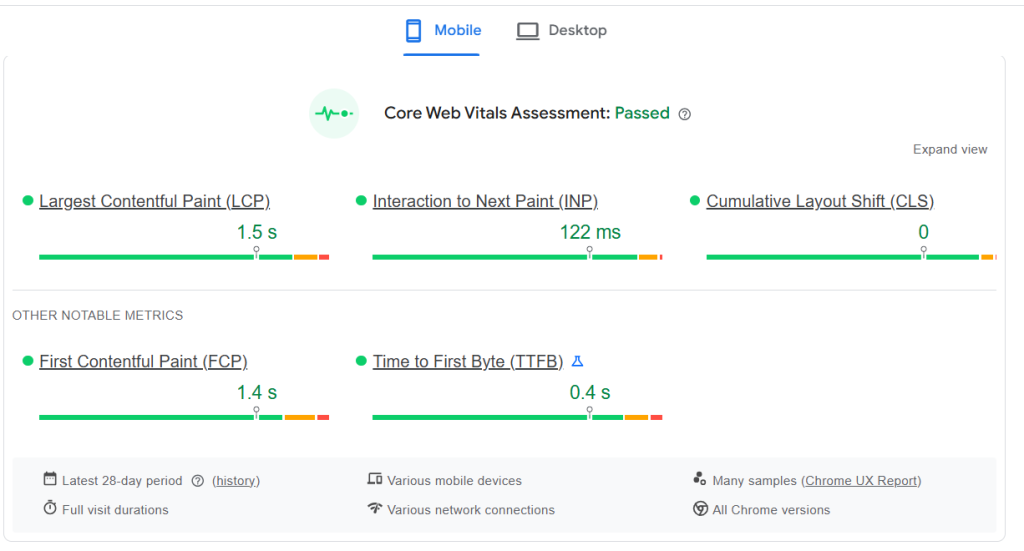
Task: Open the Largest Contentful Paint (LCP) link
Action: pyautogui.click(x=154, y=201)
